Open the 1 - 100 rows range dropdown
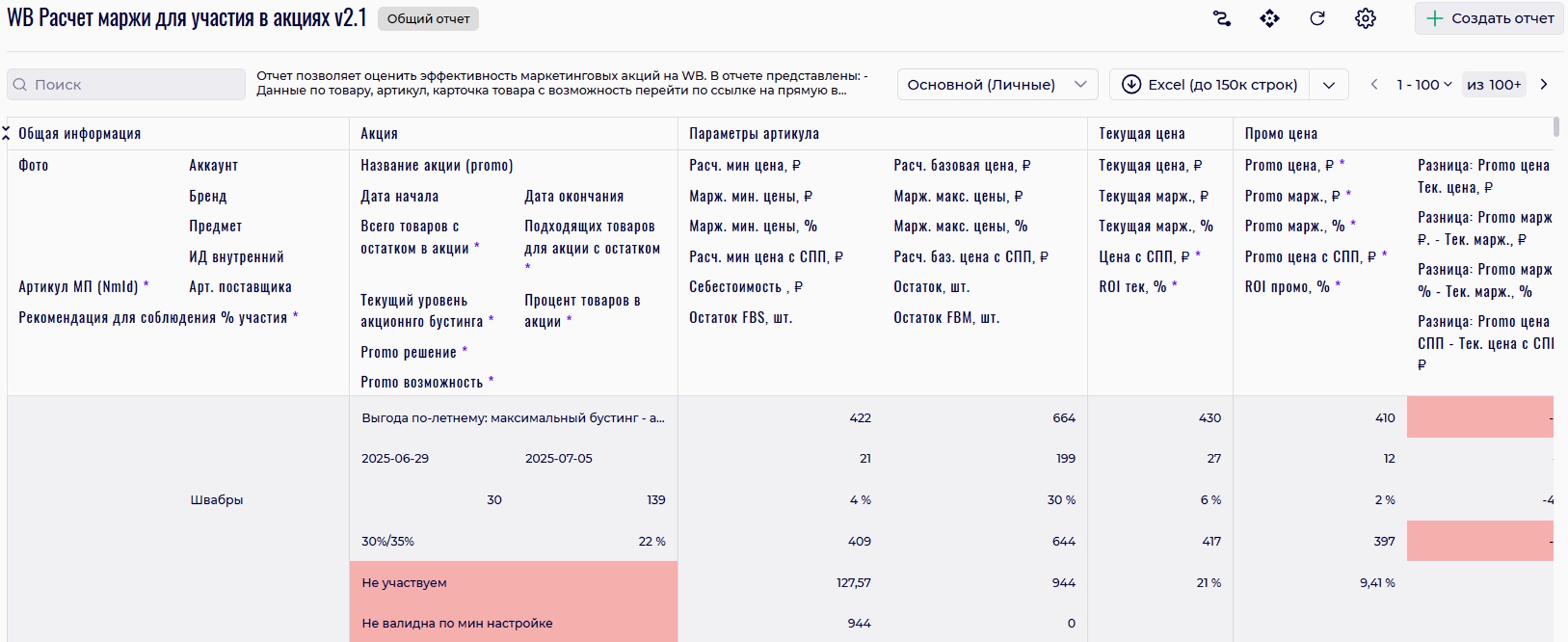The width and height of the screenshot is (1568, 642). coord(1424,84)
